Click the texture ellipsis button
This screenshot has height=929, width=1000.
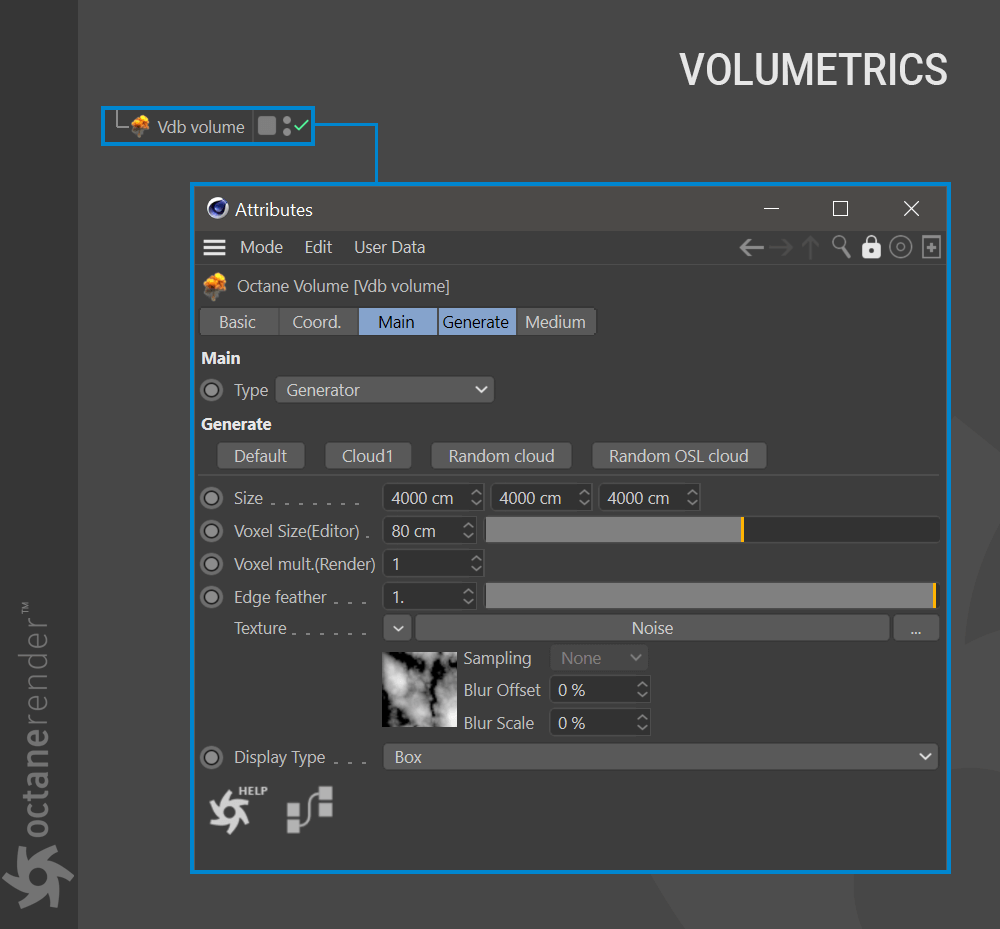click(x=916, y=628)
